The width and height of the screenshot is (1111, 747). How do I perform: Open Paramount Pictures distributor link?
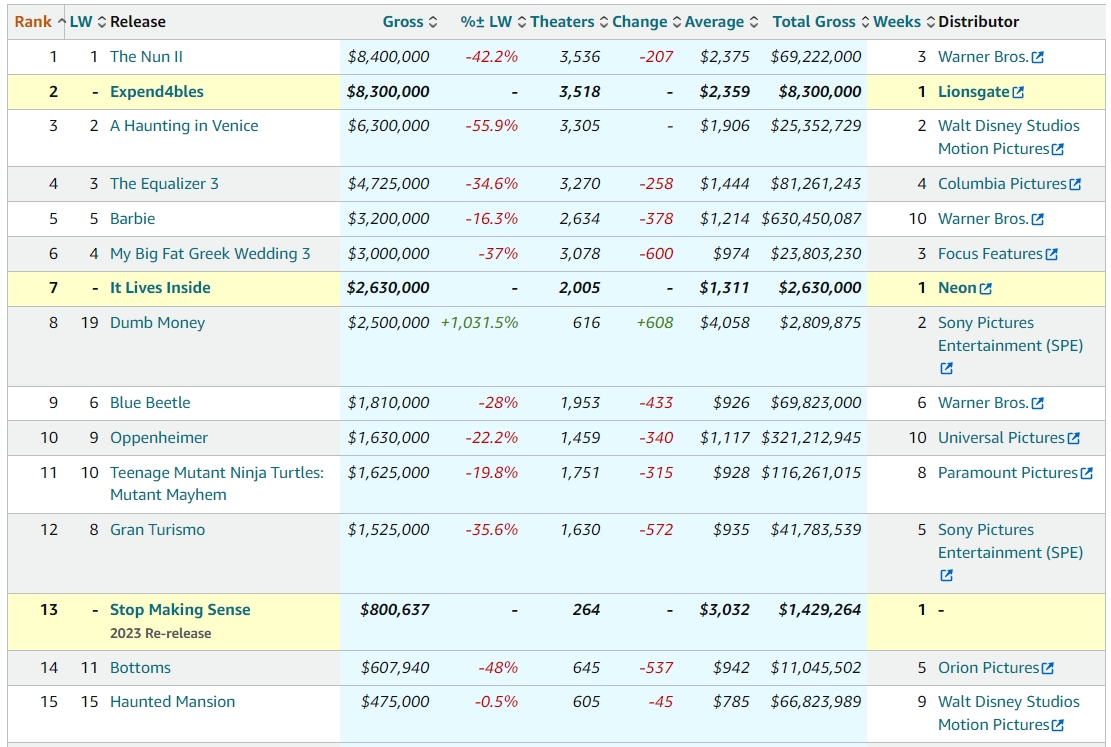[x=1008, y=472]
